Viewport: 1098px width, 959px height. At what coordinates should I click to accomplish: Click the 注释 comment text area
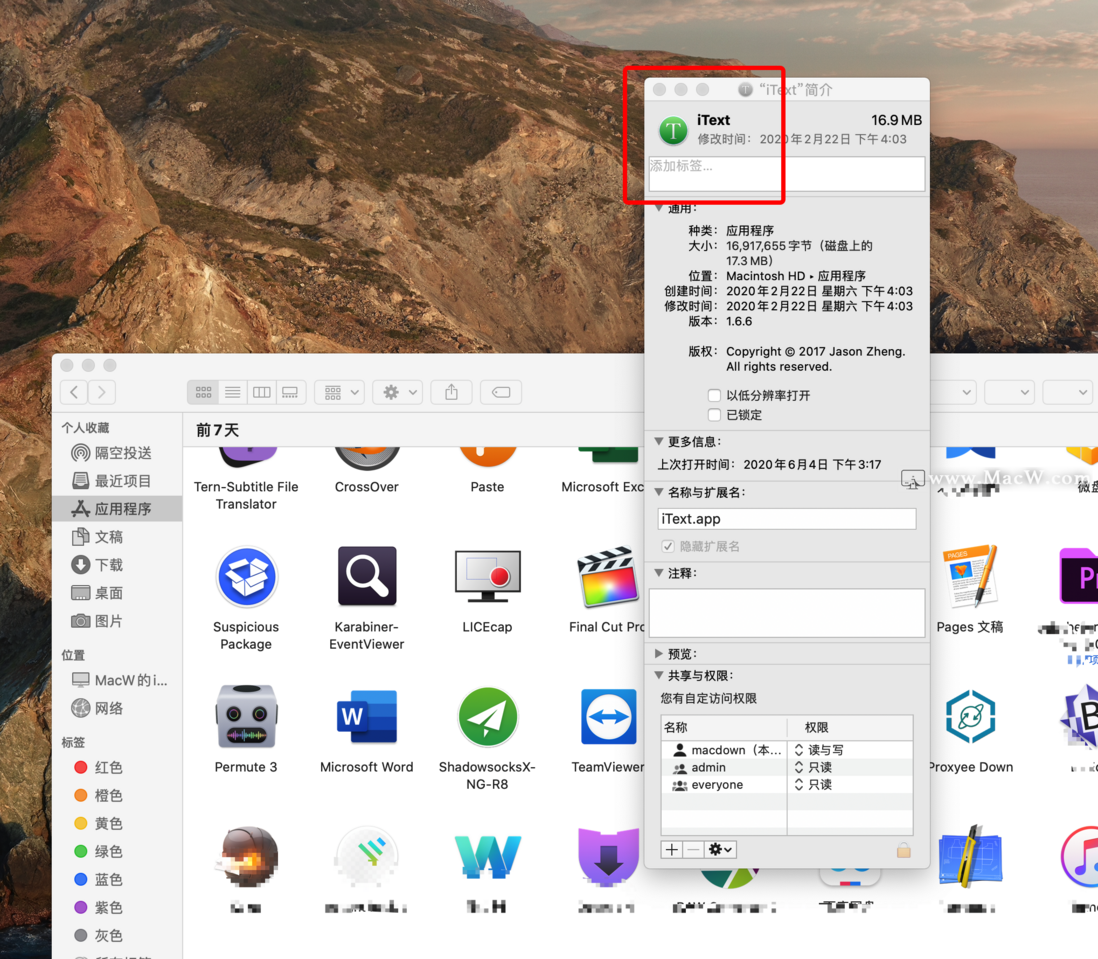point(787,613)
